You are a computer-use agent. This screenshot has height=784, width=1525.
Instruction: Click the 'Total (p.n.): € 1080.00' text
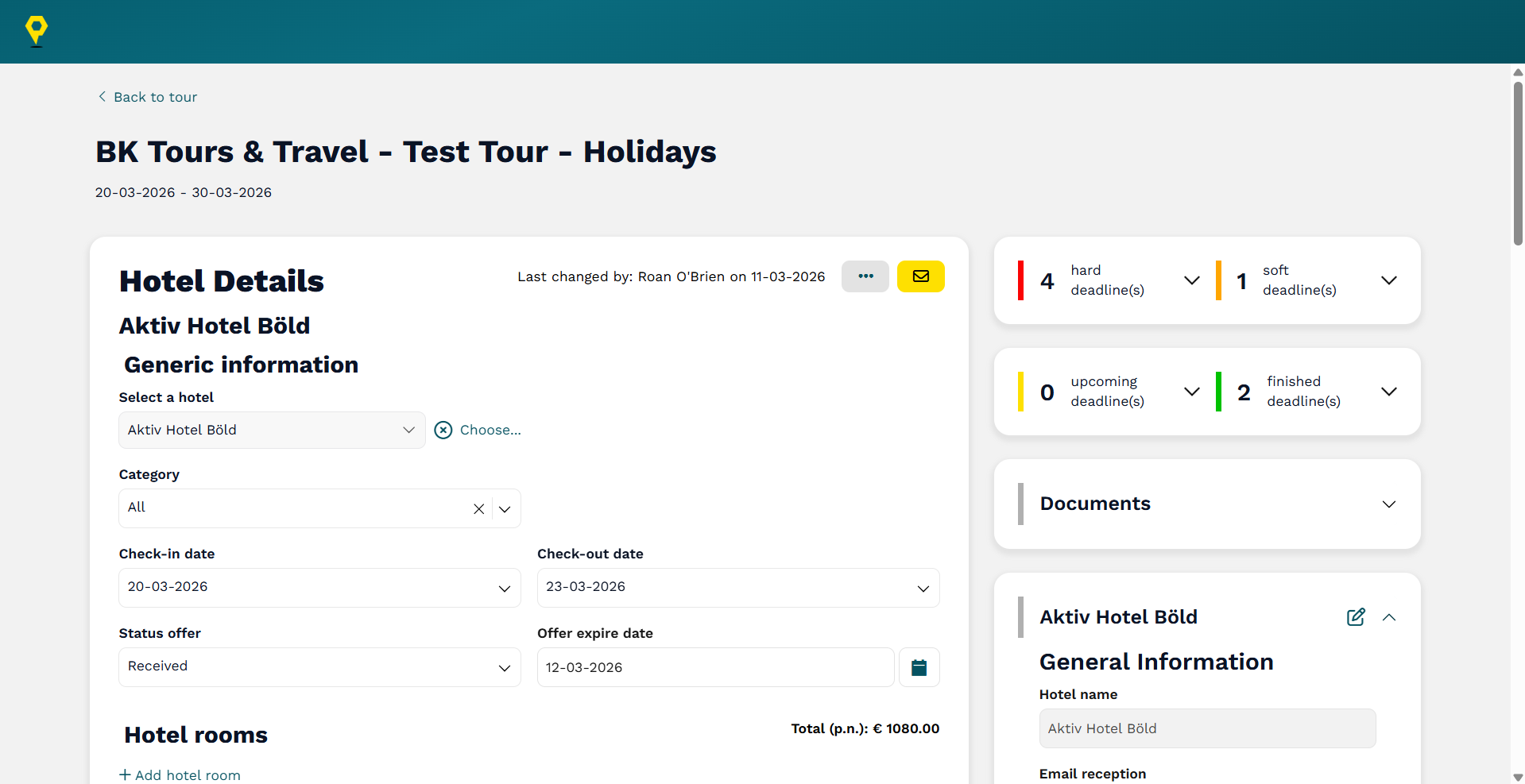[865, 728]
